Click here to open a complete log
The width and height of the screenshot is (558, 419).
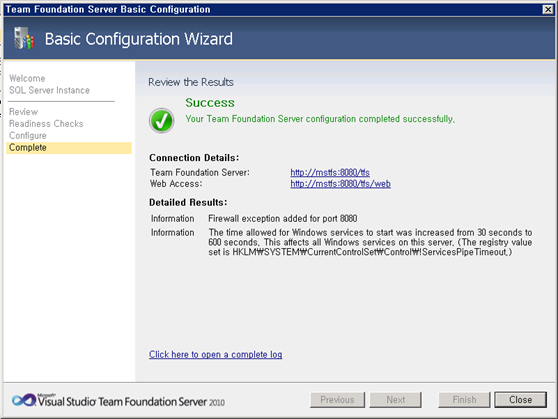coord(215,355)
